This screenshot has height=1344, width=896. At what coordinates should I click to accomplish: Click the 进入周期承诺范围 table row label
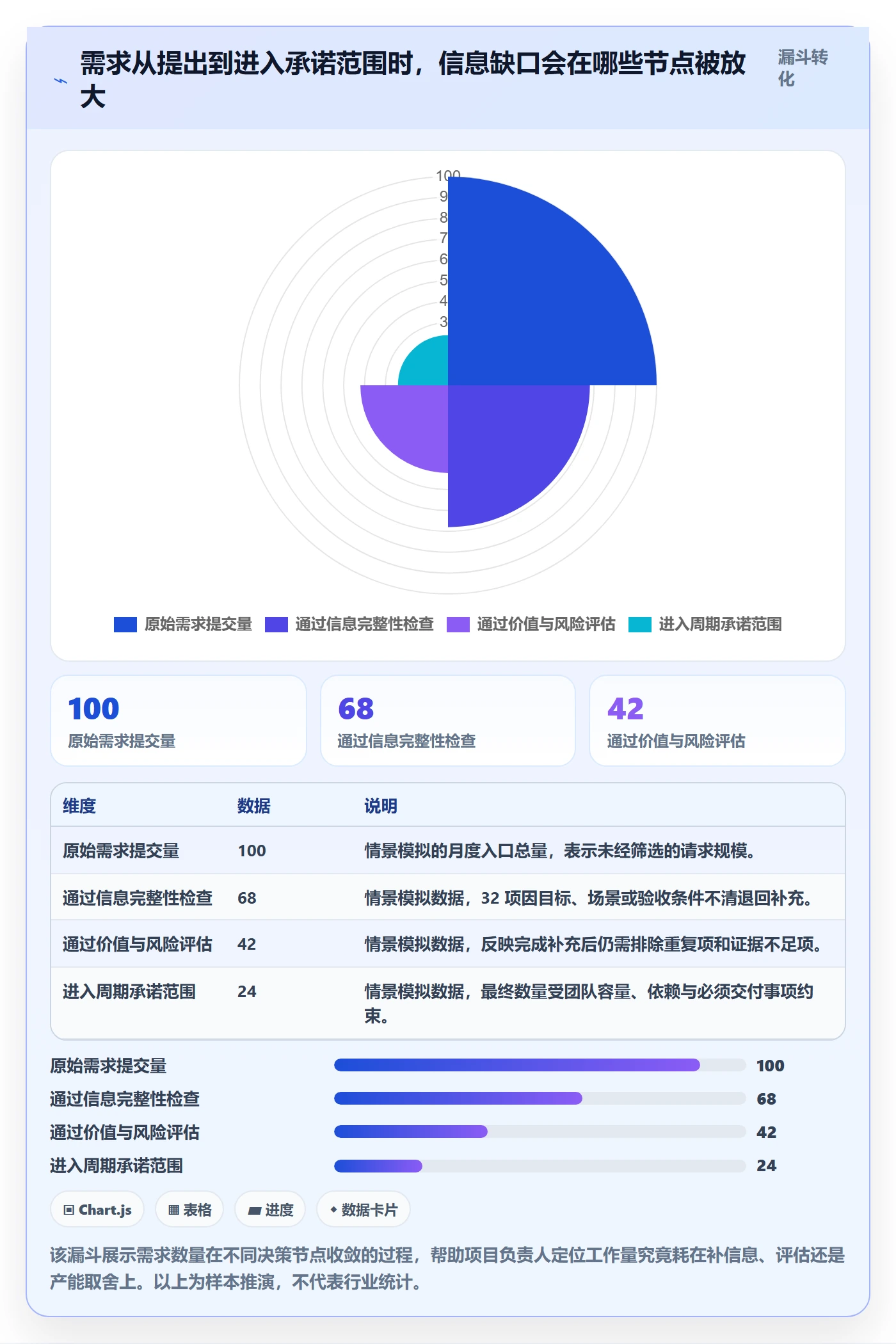point(129,991)
